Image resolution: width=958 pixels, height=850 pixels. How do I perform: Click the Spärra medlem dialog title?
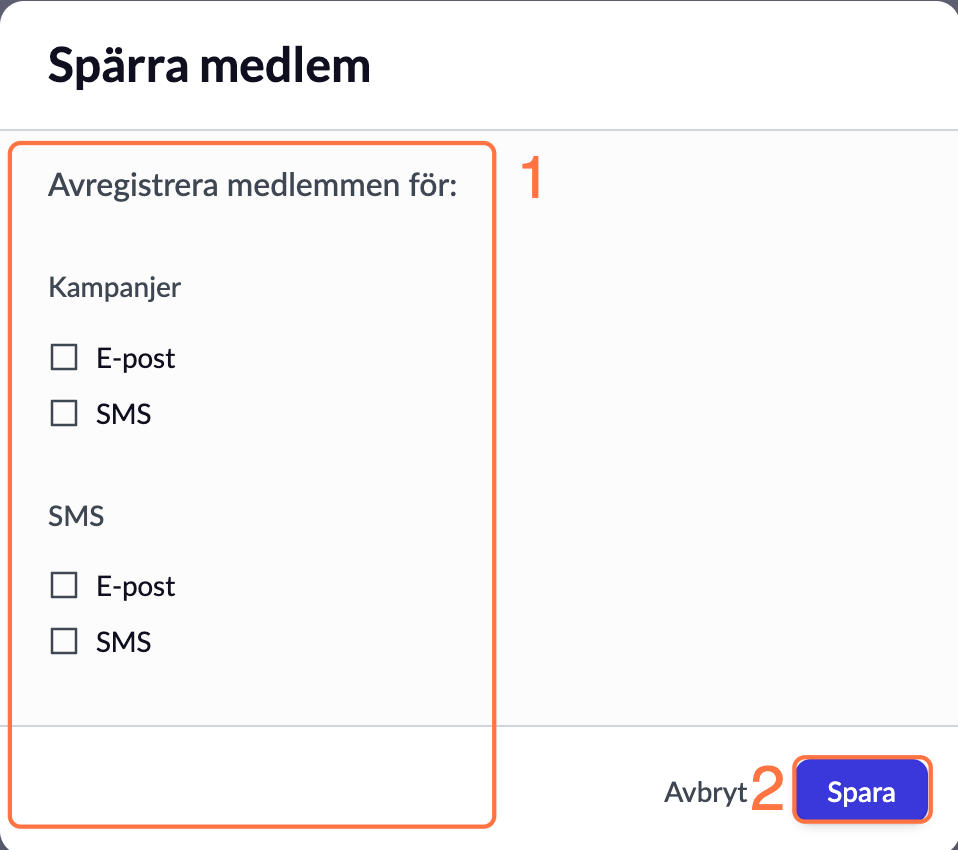209,66
